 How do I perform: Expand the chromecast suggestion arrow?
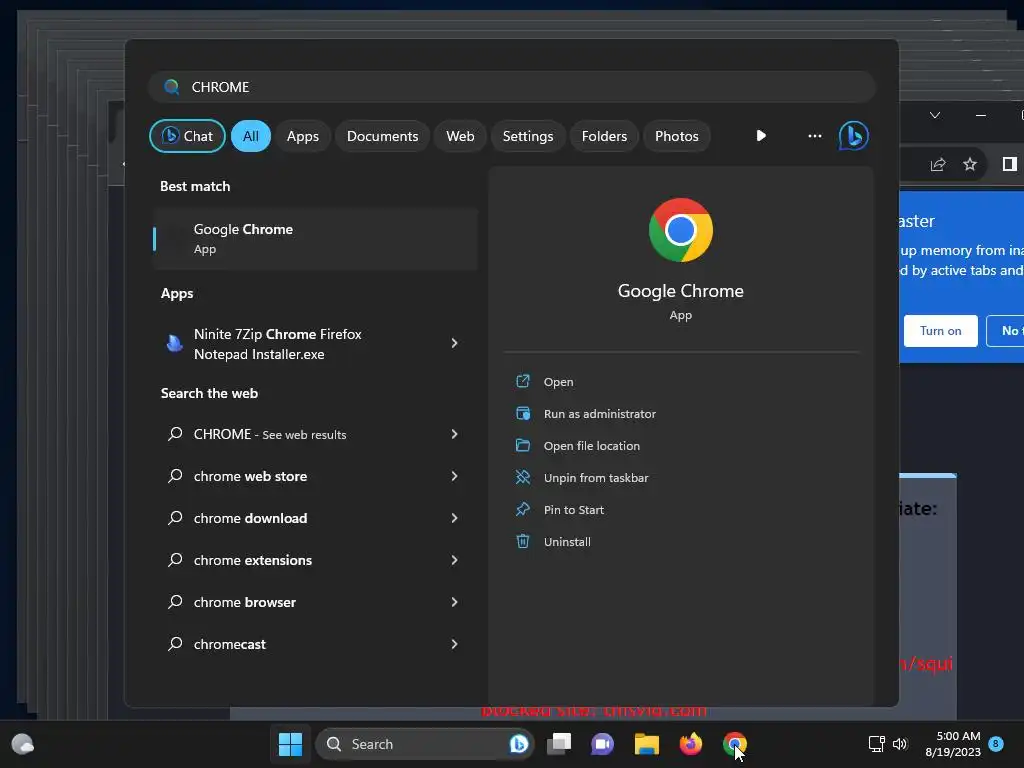pos(455,644)
